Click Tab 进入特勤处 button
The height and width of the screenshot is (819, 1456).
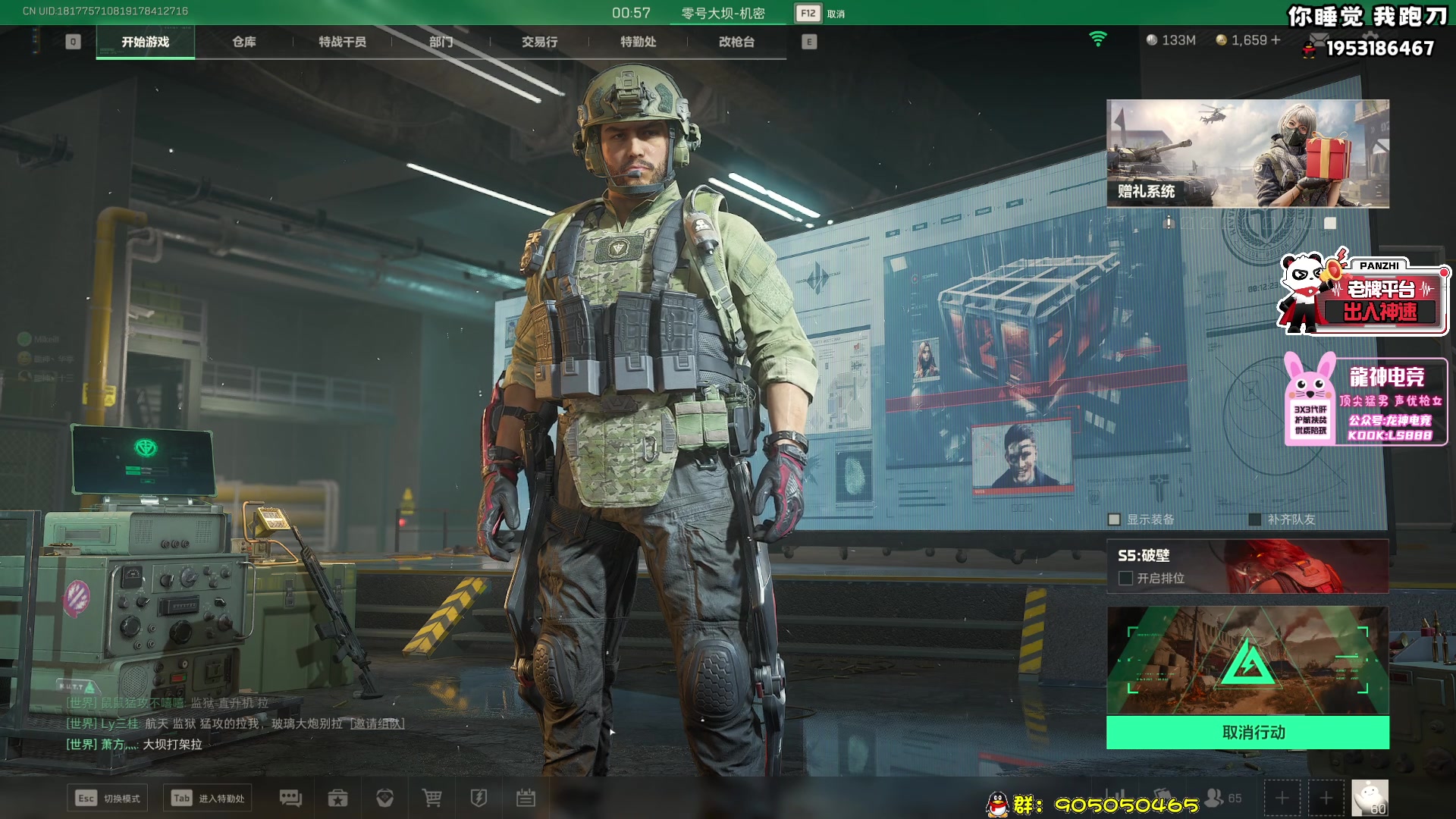pyautogui.click(x=207, y=798)
